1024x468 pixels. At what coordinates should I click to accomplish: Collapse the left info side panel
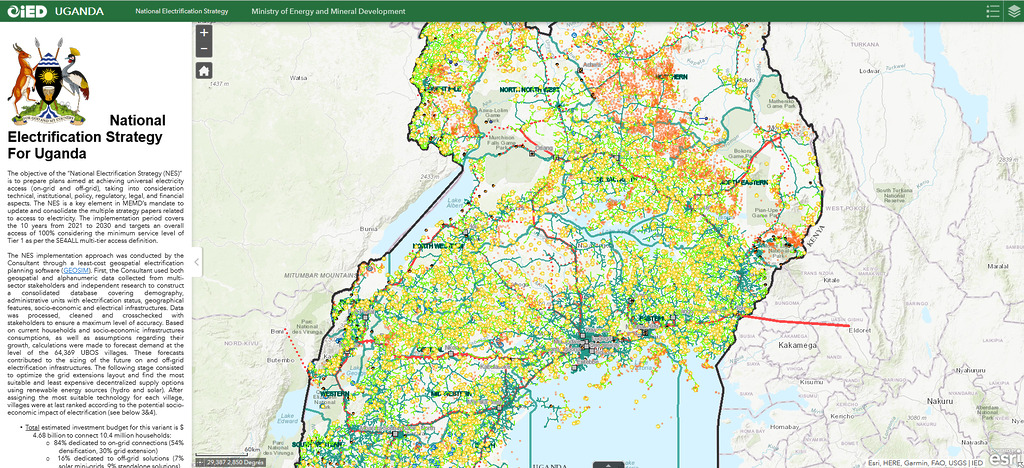click(x=197, y=263)
